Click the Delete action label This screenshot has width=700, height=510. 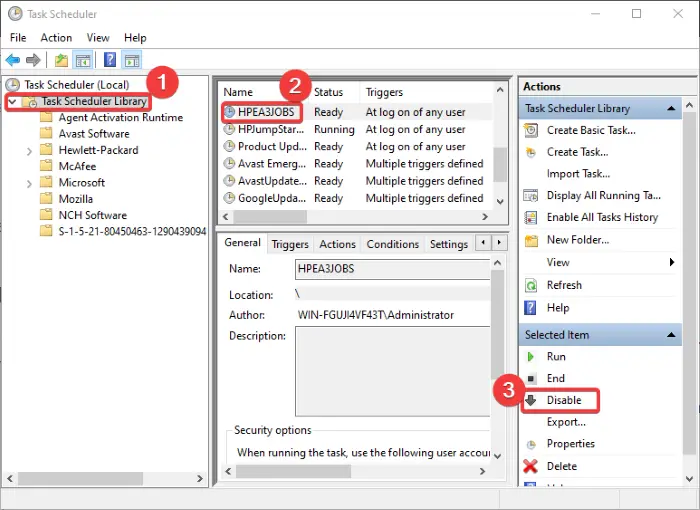[562, 466]
